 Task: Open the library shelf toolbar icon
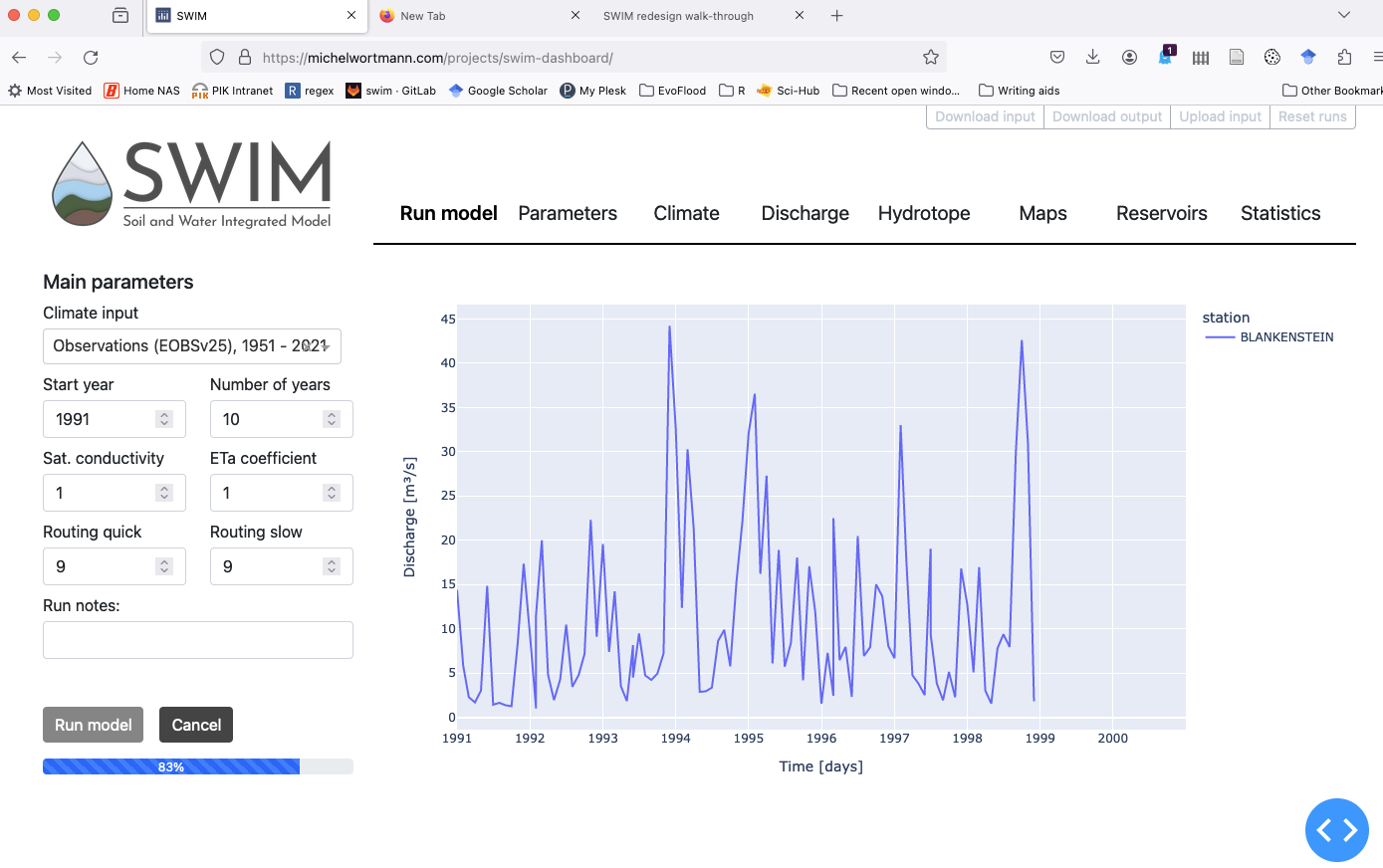1201,58
